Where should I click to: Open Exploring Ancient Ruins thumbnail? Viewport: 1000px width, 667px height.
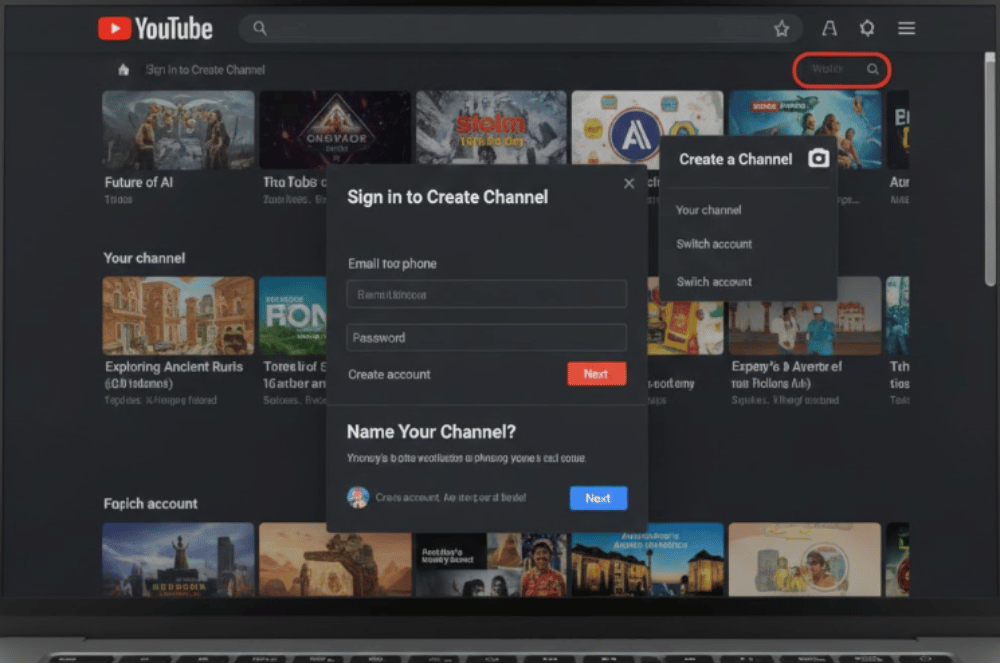coord(178,316)
